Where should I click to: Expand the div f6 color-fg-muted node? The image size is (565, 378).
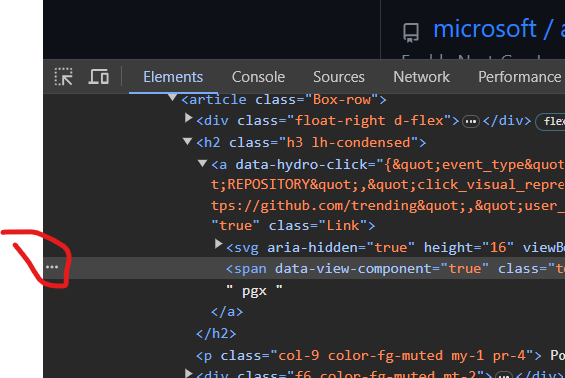click(x=188, y=373)
